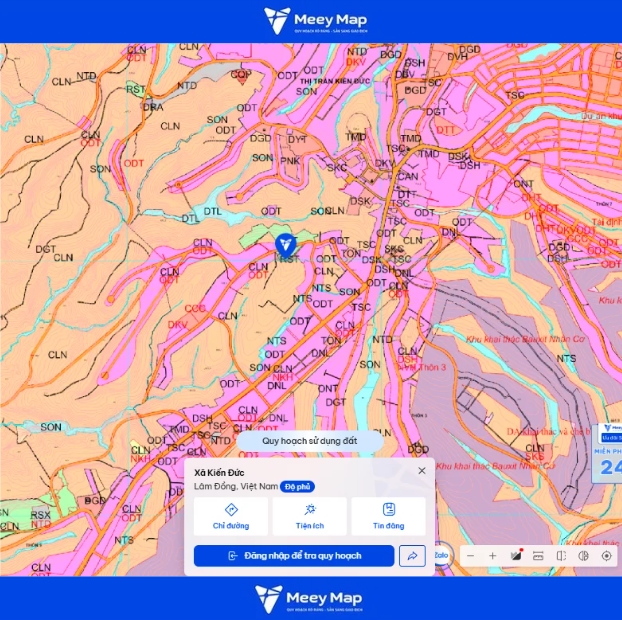The width and height of the screenshot is (622, 620).
Task: Open the Meey Map ad banner on right
Action: pos(607,454)
